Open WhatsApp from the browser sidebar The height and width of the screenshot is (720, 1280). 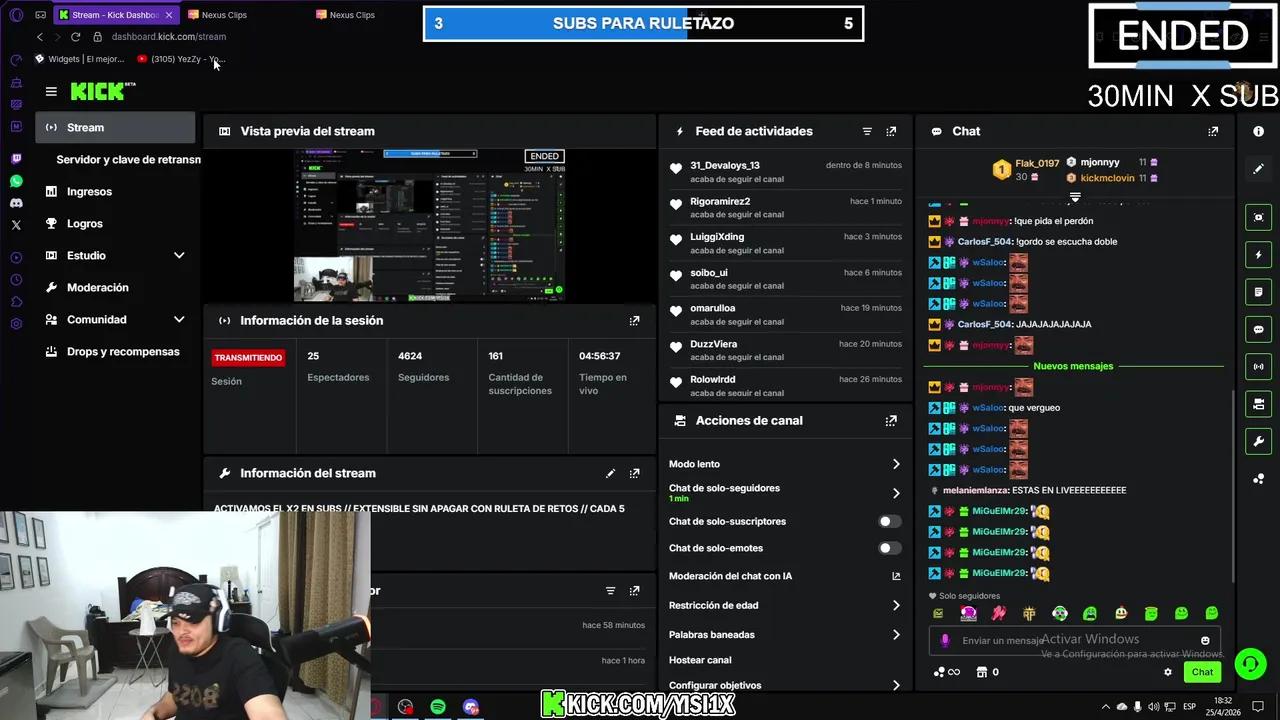(16, 181)
